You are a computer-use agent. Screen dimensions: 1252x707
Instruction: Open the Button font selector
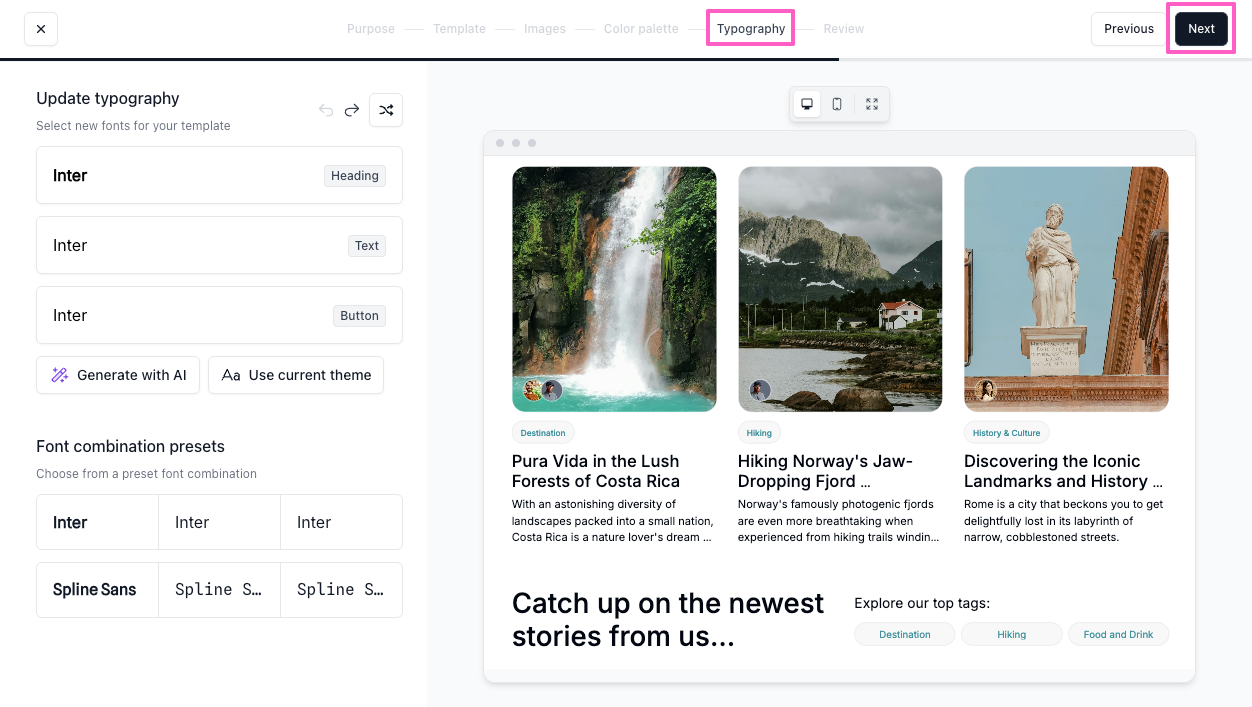click(219, 315)
